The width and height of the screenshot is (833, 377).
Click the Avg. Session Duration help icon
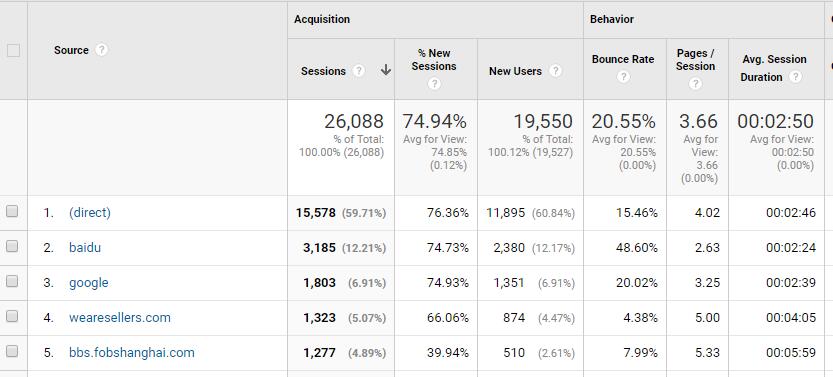pyautogui.click(x=795, y=77)
